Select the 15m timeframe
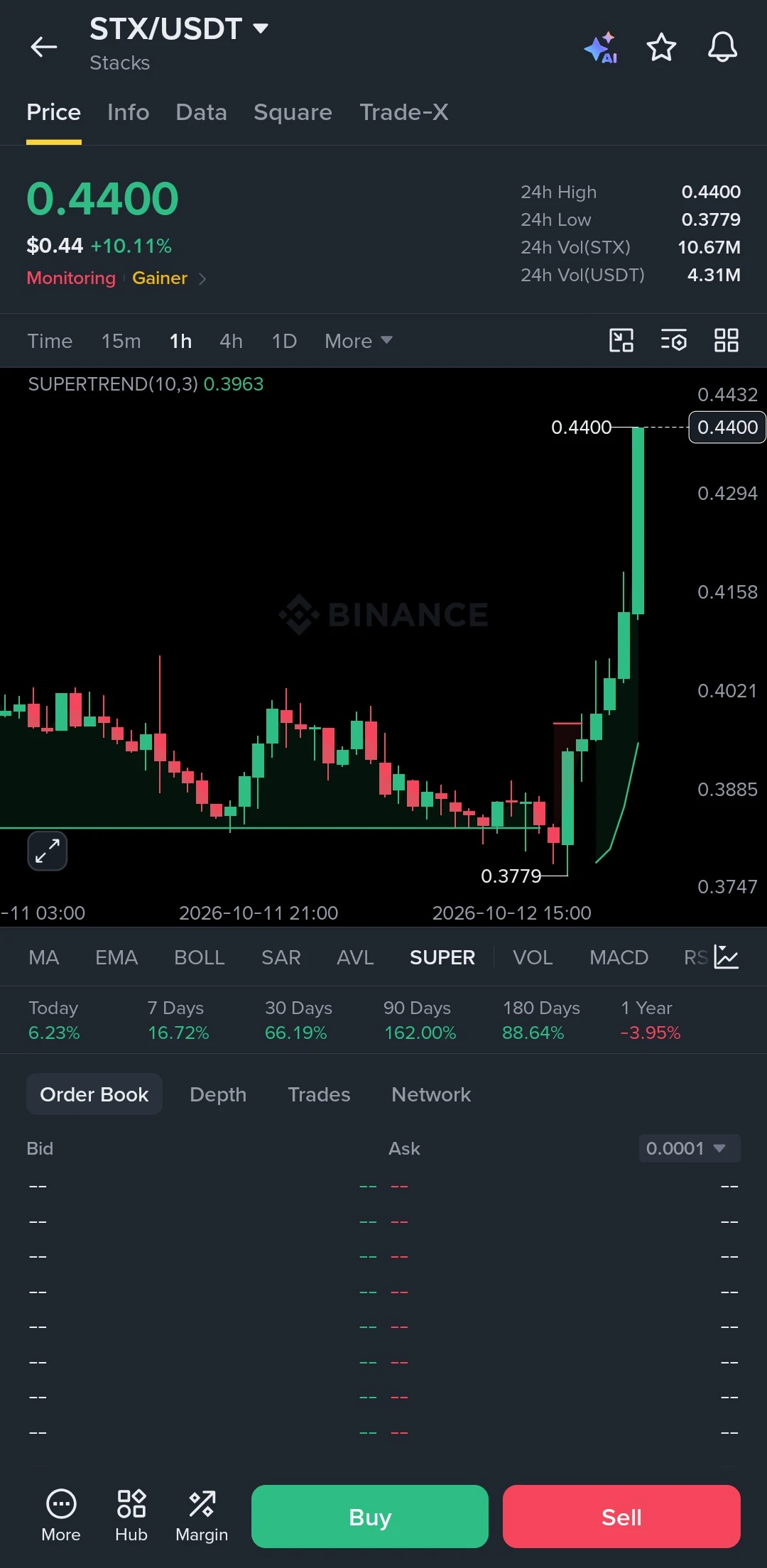This screenshot has width=767, height=1568. [x=121, y=341]
